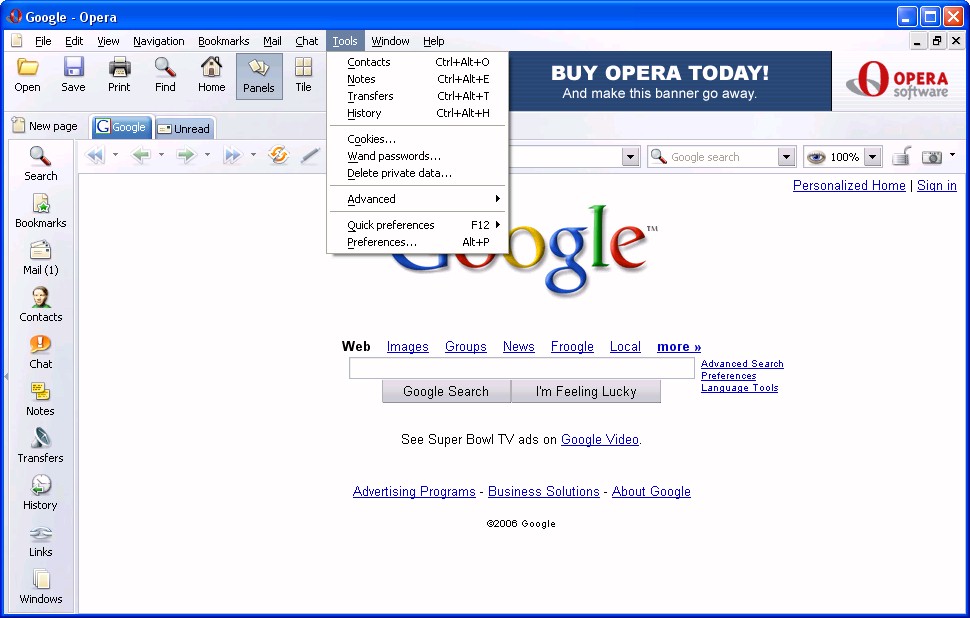This screenshot has width=970, height=618.
Task: Click the padlock security icon
Action: click(x=901, y=156)
